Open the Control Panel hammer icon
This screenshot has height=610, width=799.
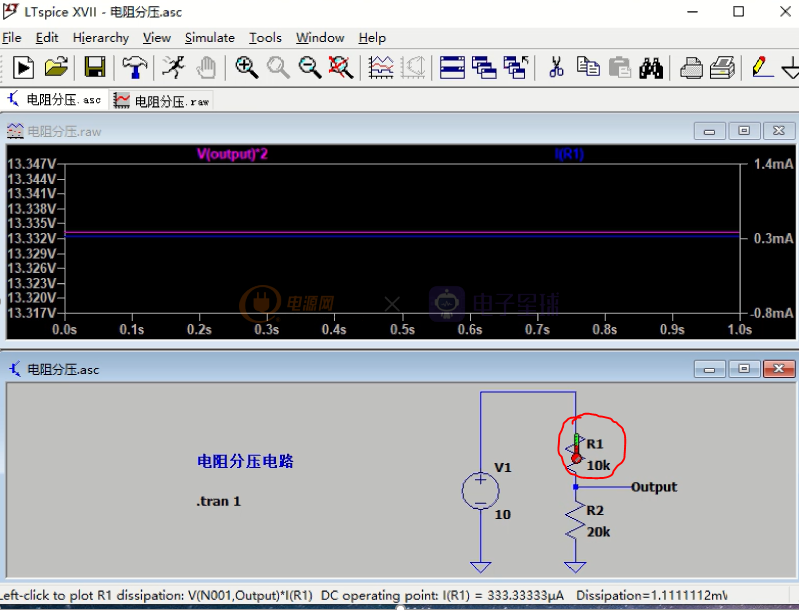tap(134, 68)
